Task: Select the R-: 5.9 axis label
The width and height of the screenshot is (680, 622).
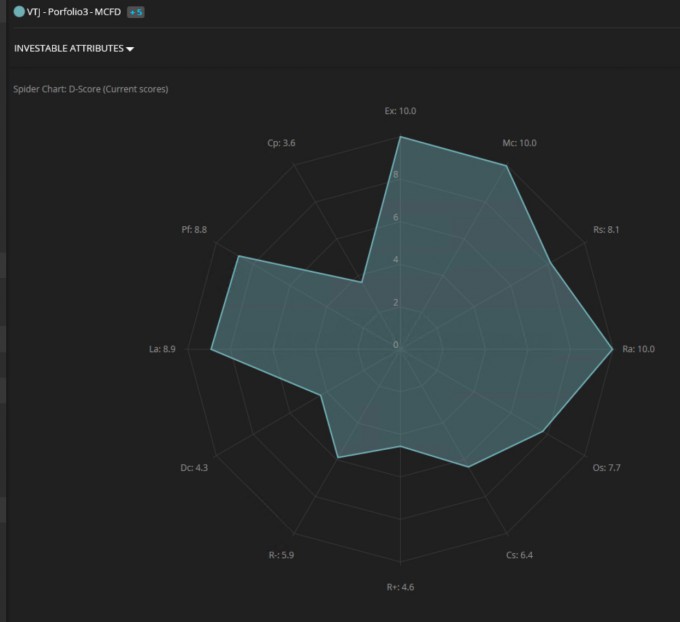Action: tap(281, 555)
